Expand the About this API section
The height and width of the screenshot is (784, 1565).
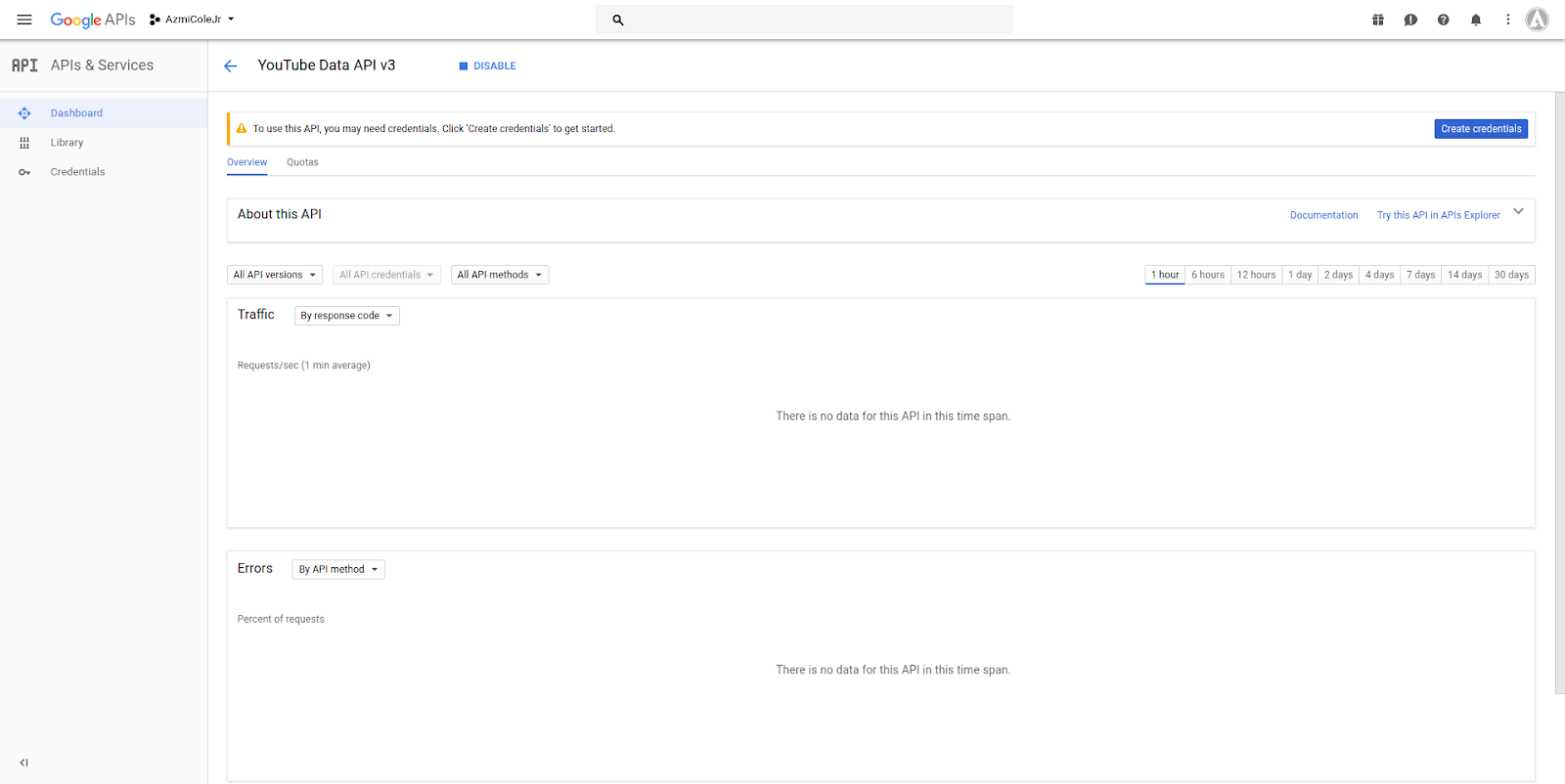pyautogui.click(x=1518, y=211)
